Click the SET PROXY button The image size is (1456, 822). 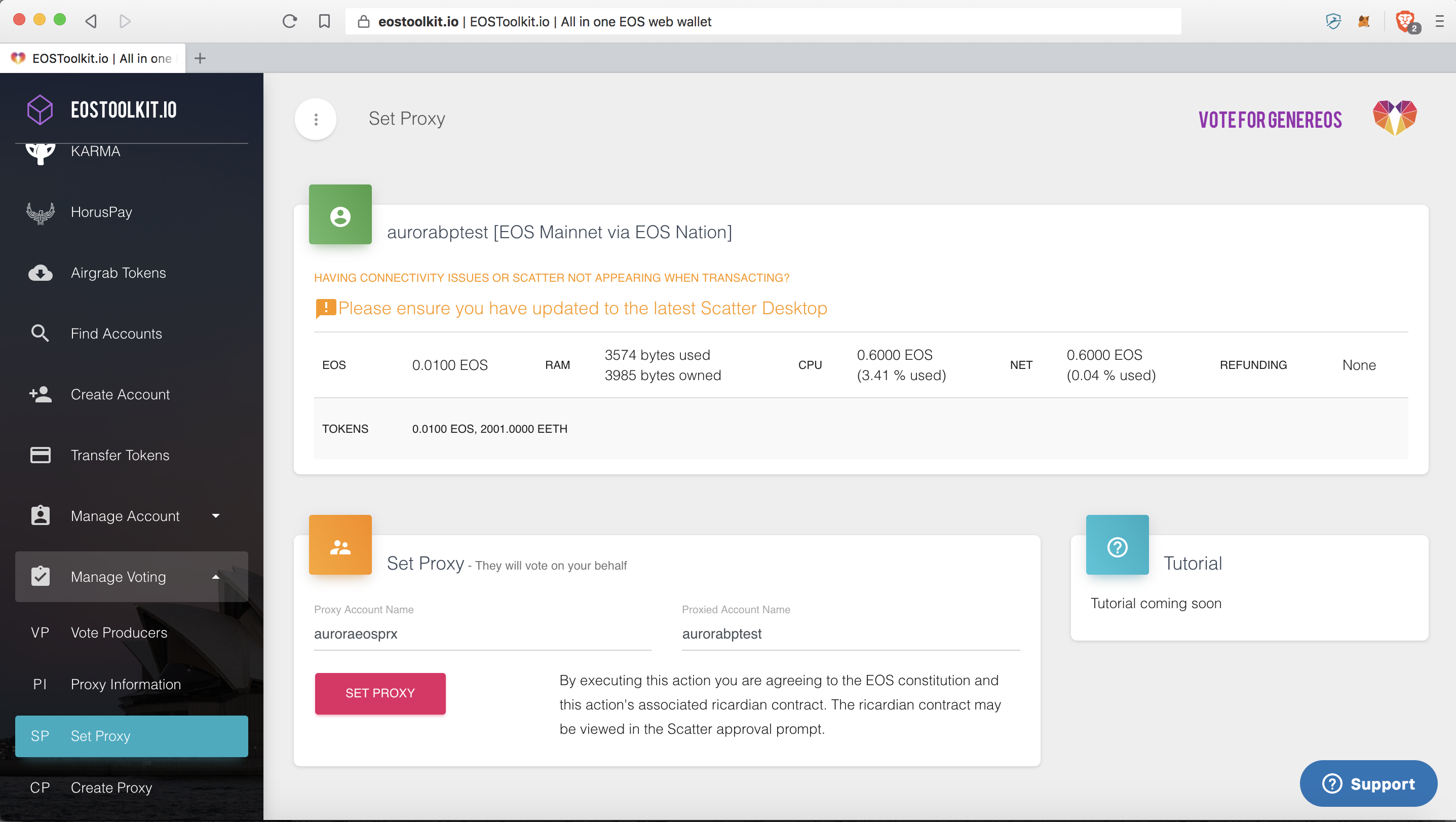[380, 693]
